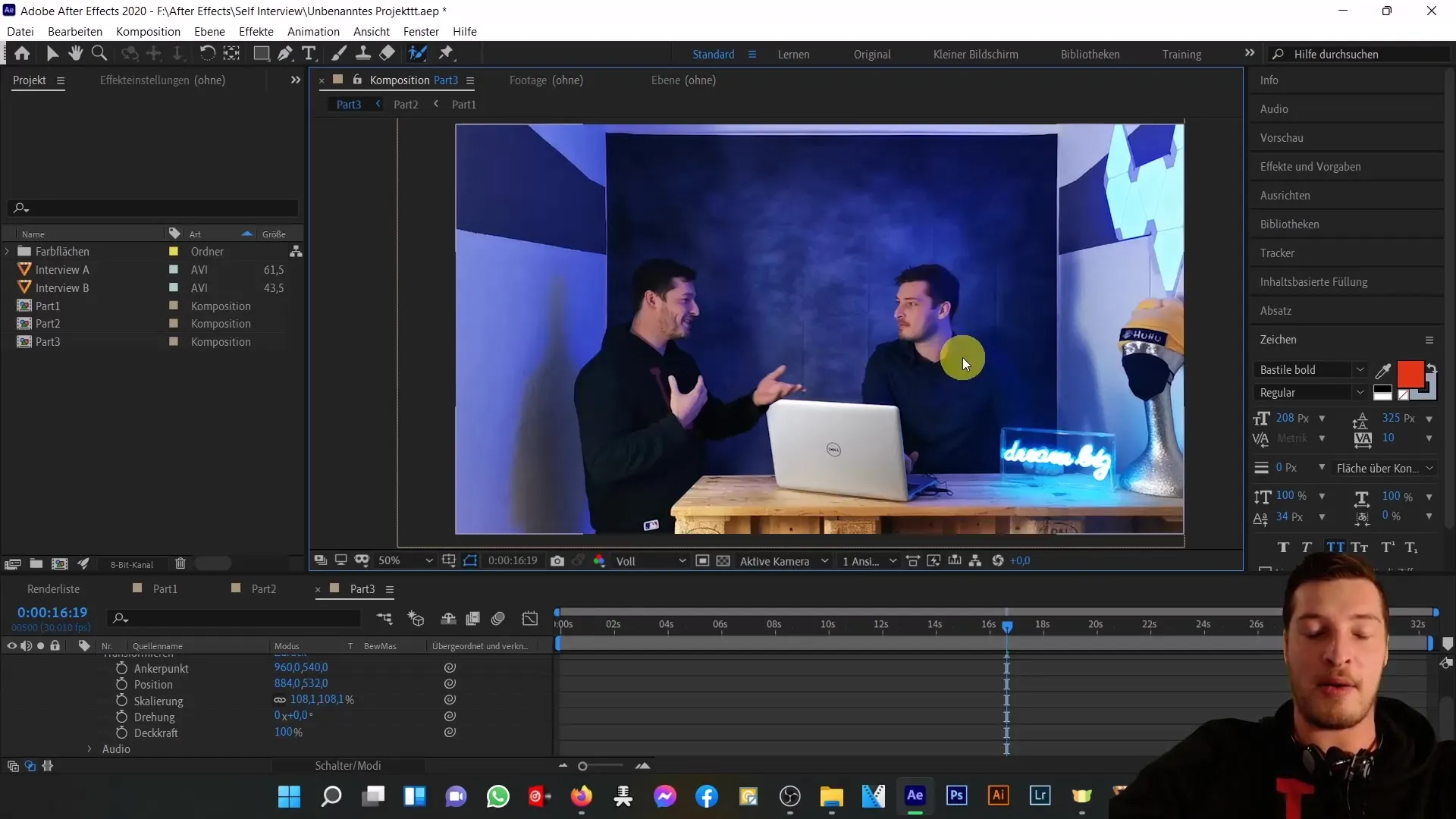1456x819 pixels.
Task: Select the Clone Stamp tool
Action: (x=363, y=53)
